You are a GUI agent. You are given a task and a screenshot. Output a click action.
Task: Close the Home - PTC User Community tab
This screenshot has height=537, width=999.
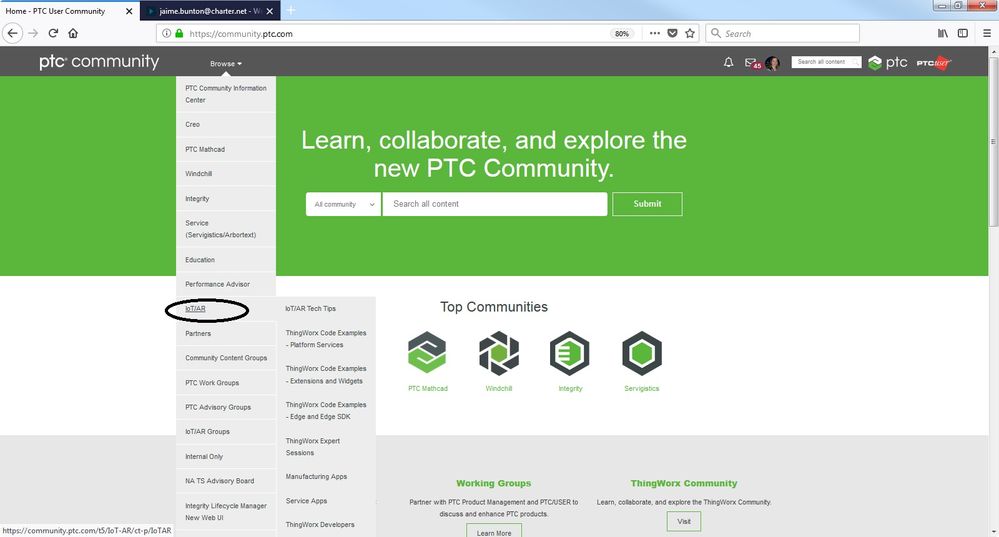click(x=129, y=11)
